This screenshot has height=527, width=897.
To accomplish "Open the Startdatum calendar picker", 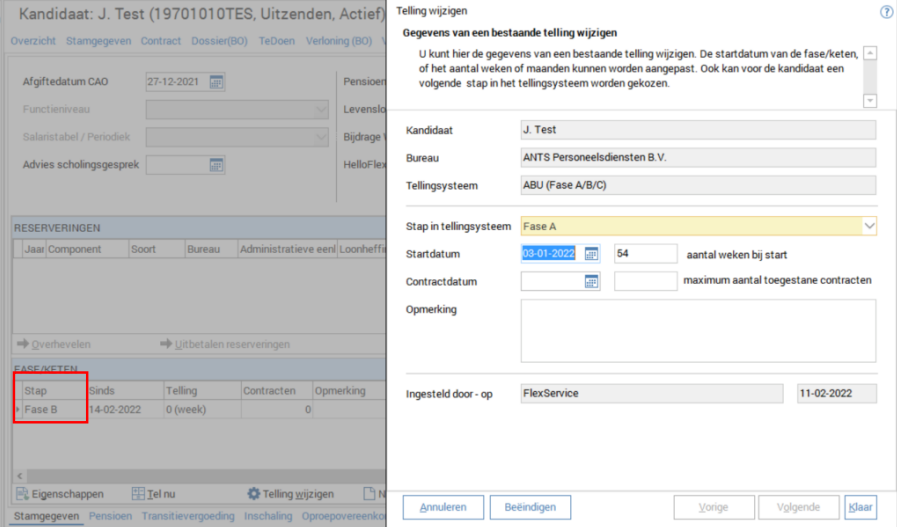I will tap(591, 254).
